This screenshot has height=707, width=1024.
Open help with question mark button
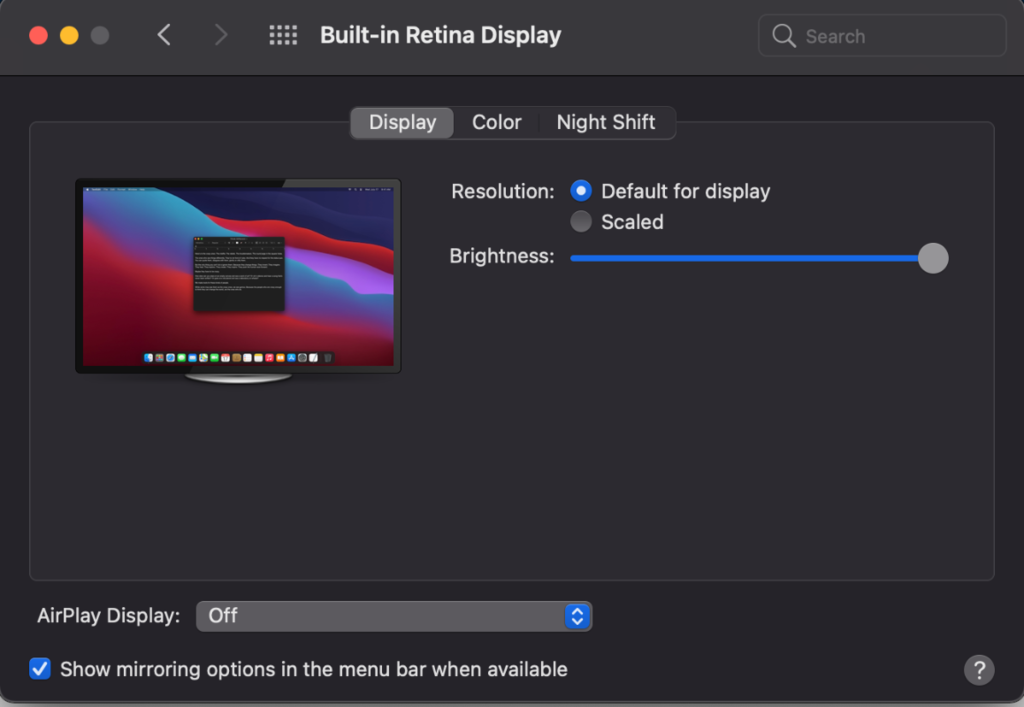979,670
